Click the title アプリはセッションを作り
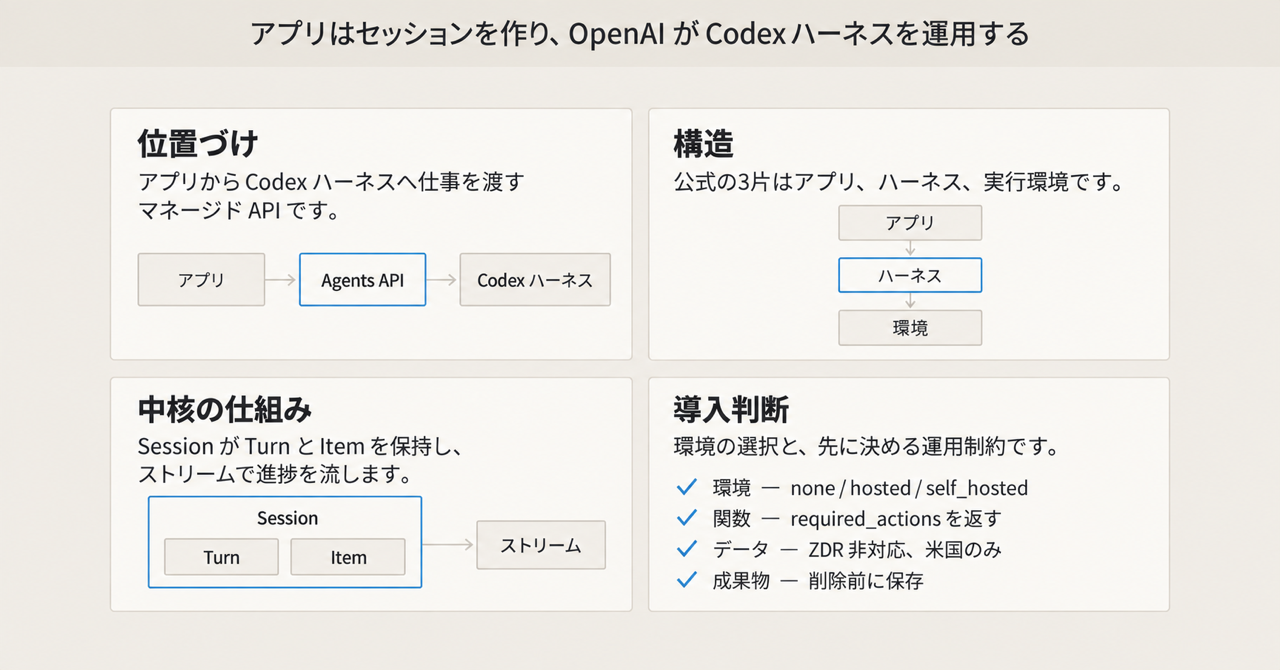This screenshot has width=1280, height=670. pyautogui.click(x=640, y=34)
